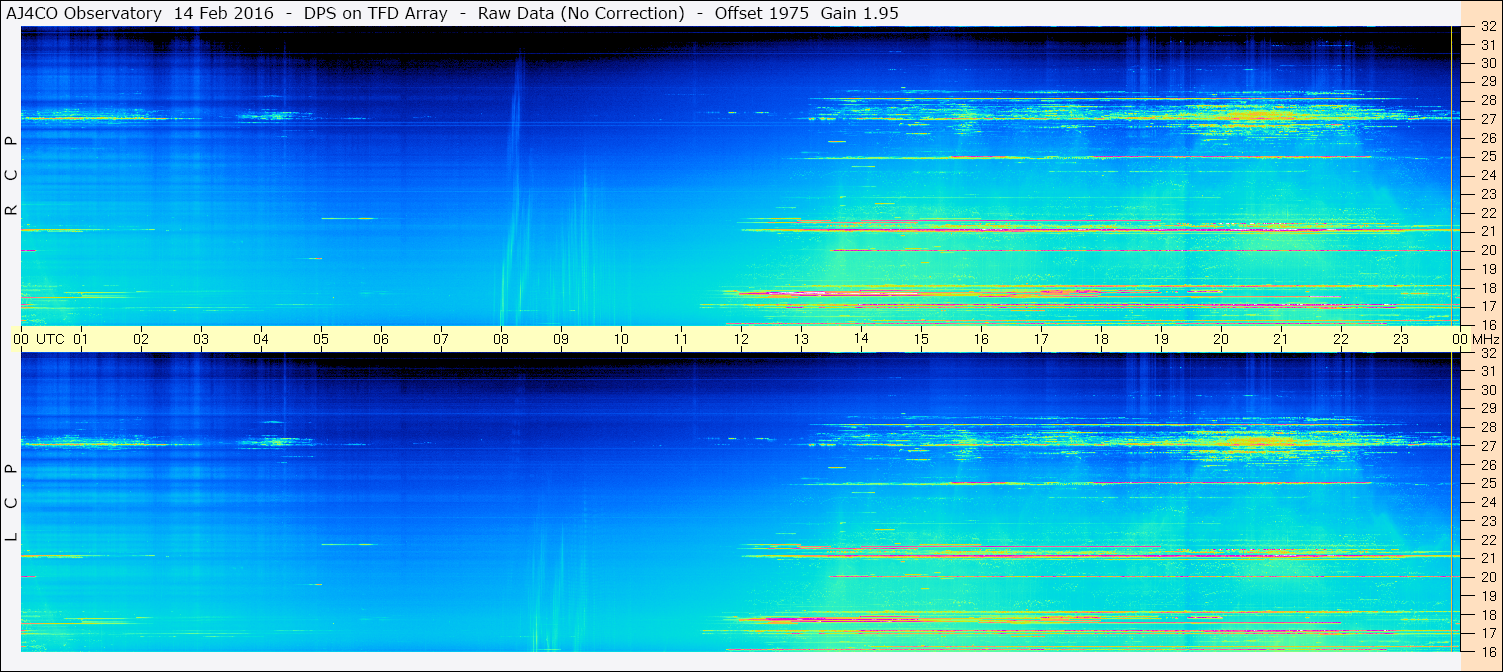Click the 20 MHz label of RCP panel

[x=1487, y=250]
